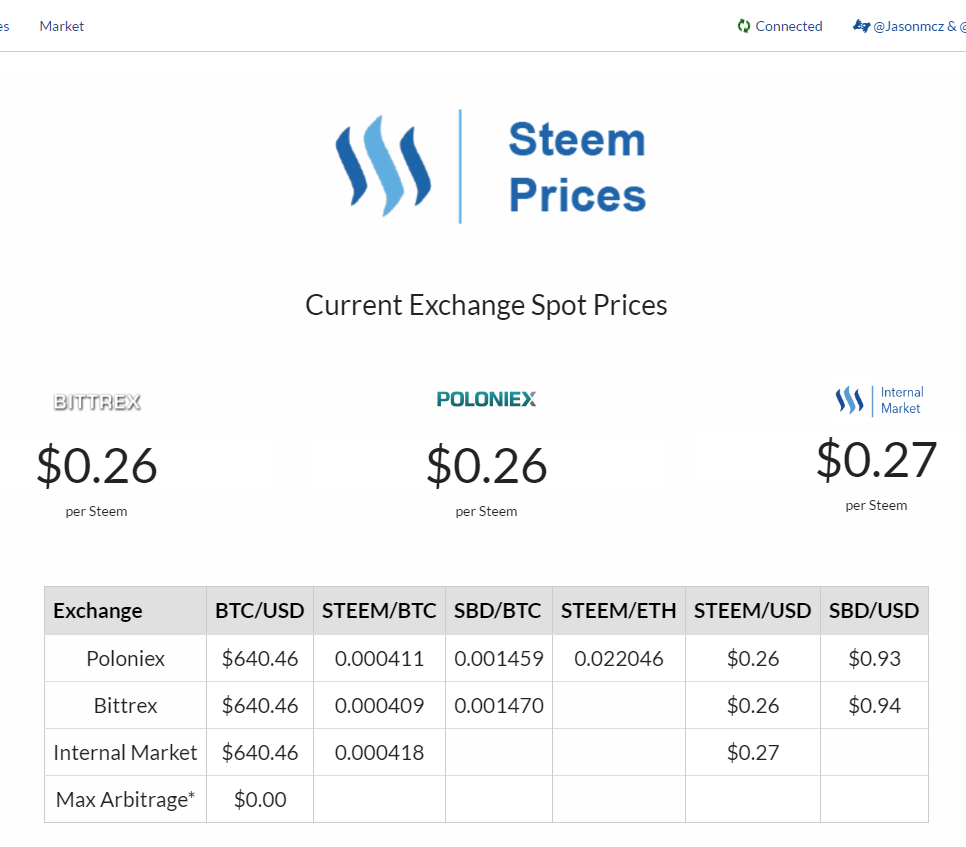The width and height of the screenshot is (966, 847).
Task: Select Poloniex STEEM/ETH value 0.022046
Action: [619, 659]
